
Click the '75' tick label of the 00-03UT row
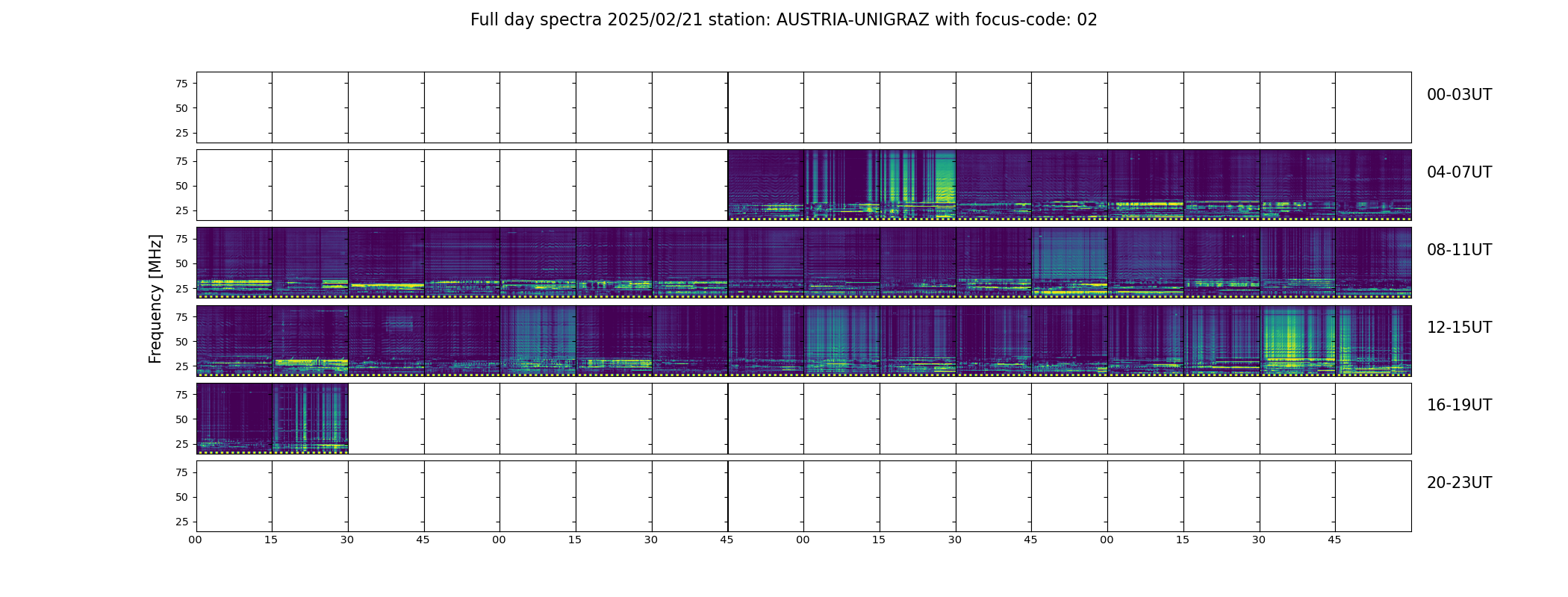click(181, 84)
